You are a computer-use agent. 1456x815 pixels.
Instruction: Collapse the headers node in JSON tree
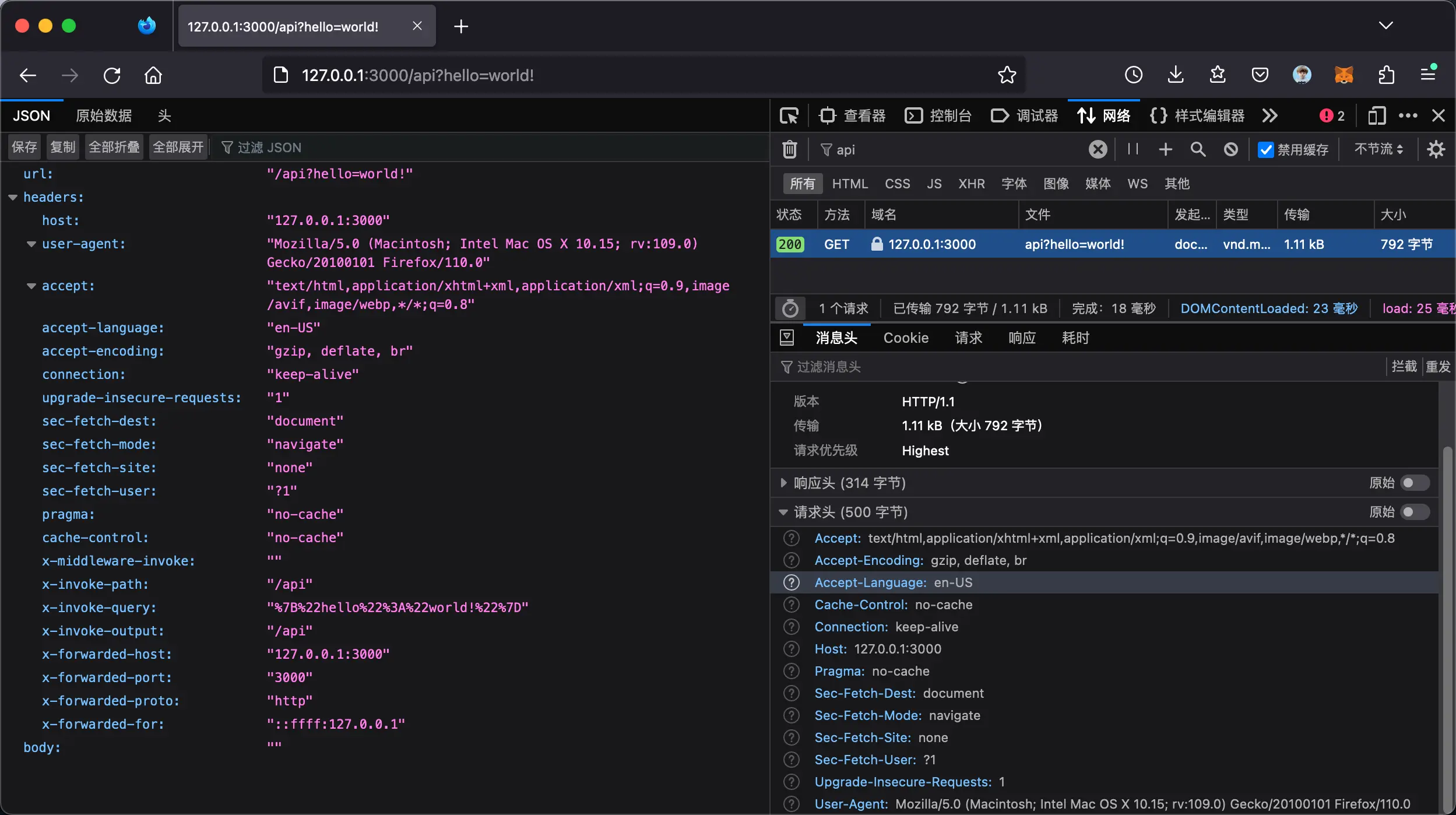pyautogui.click(x=13, y=198)
